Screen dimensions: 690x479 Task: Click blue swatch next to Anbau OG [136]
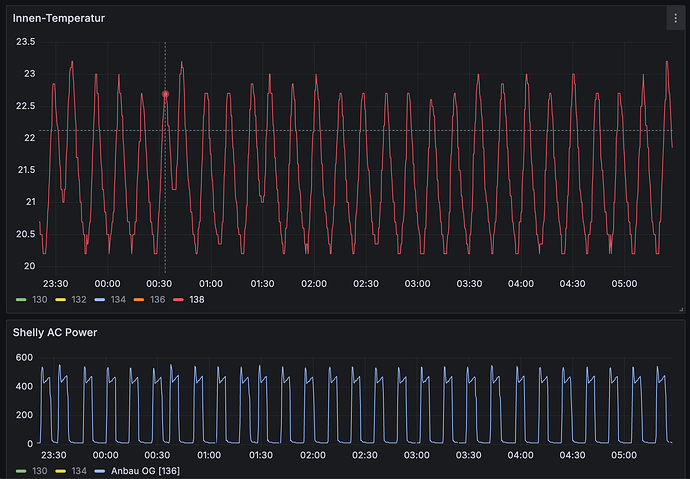coord(97,471)
